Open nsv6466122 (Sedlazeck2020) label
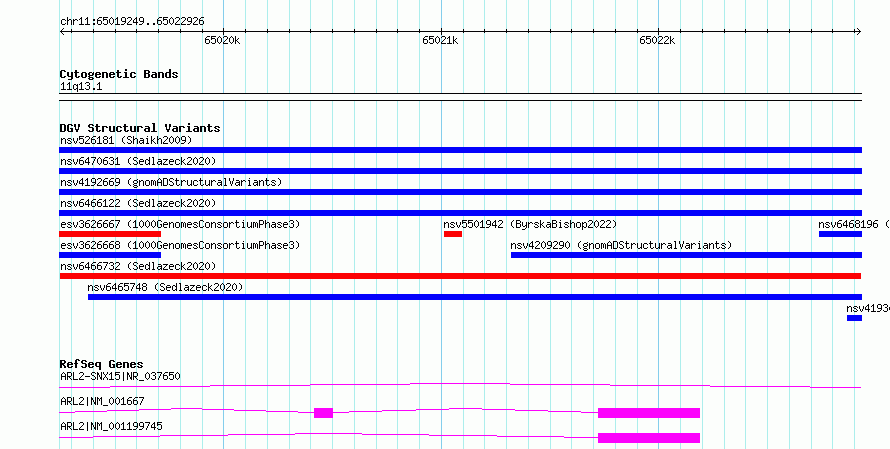This screenshot has width=890, height=449. 138,203
